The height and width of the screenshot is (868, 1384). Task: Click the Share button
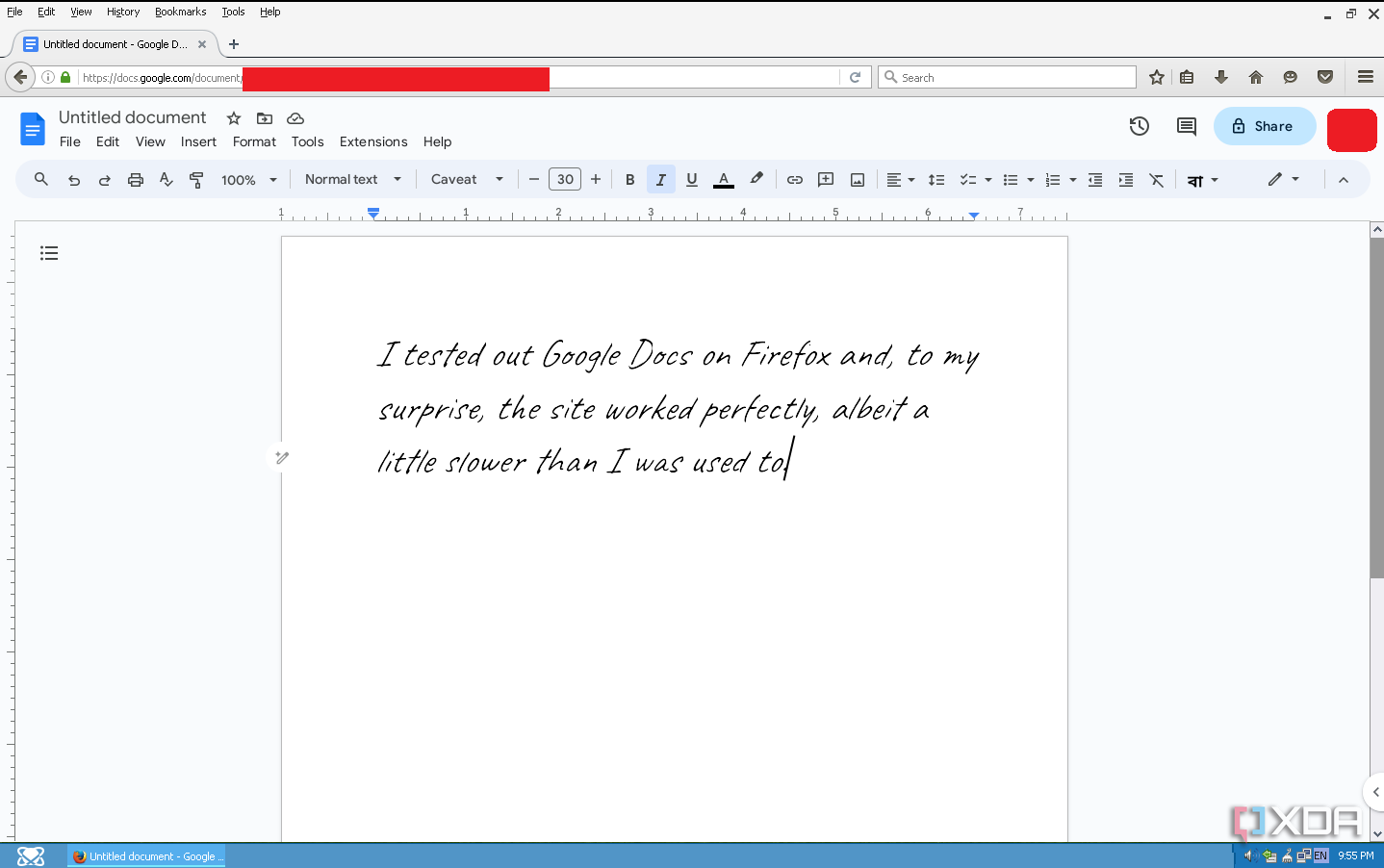pos(1265,126)
